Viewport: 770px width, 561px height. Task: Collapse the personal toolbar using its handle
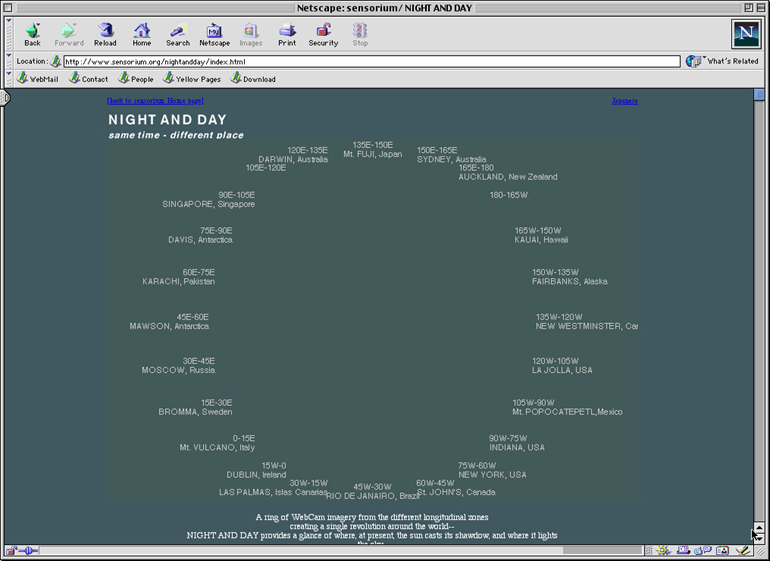[x=6, y=78]
